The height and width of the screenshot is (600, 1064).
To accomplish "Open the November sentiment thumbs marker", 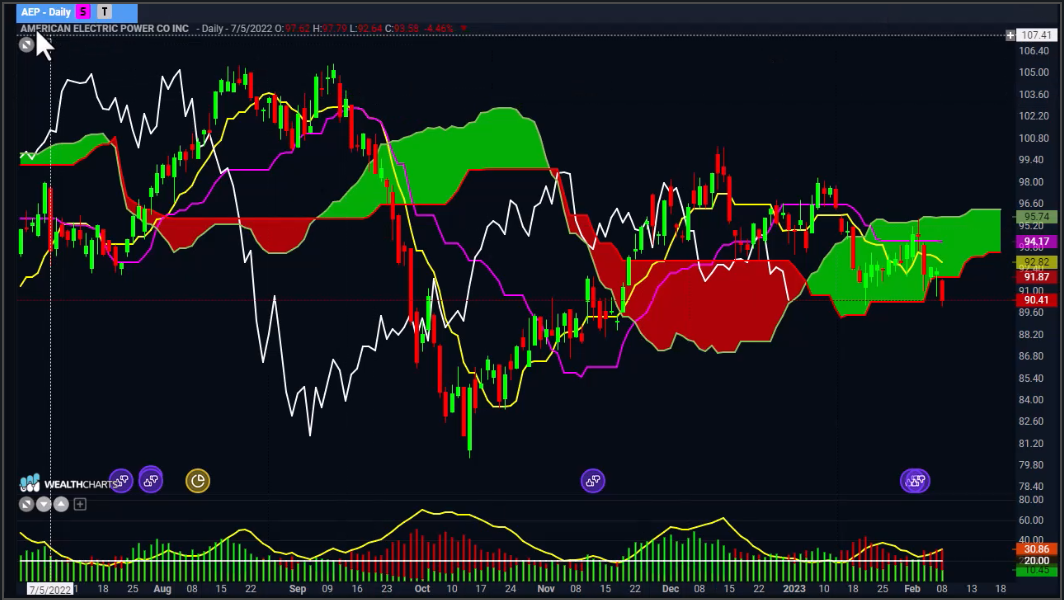I will [592, 481].
